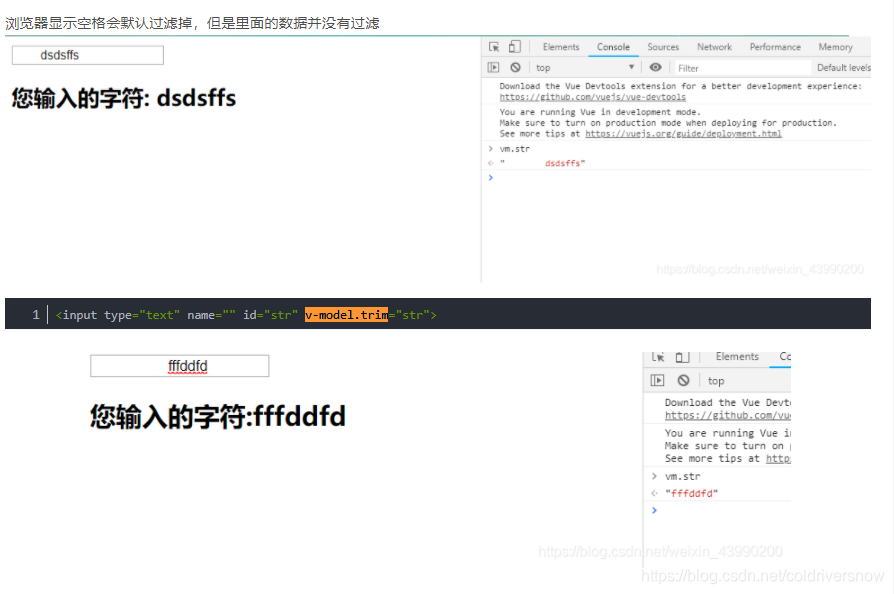This screenshot has width=894, height=594.
Task: Select the Sources tab
Action: (x=663, y=46)
